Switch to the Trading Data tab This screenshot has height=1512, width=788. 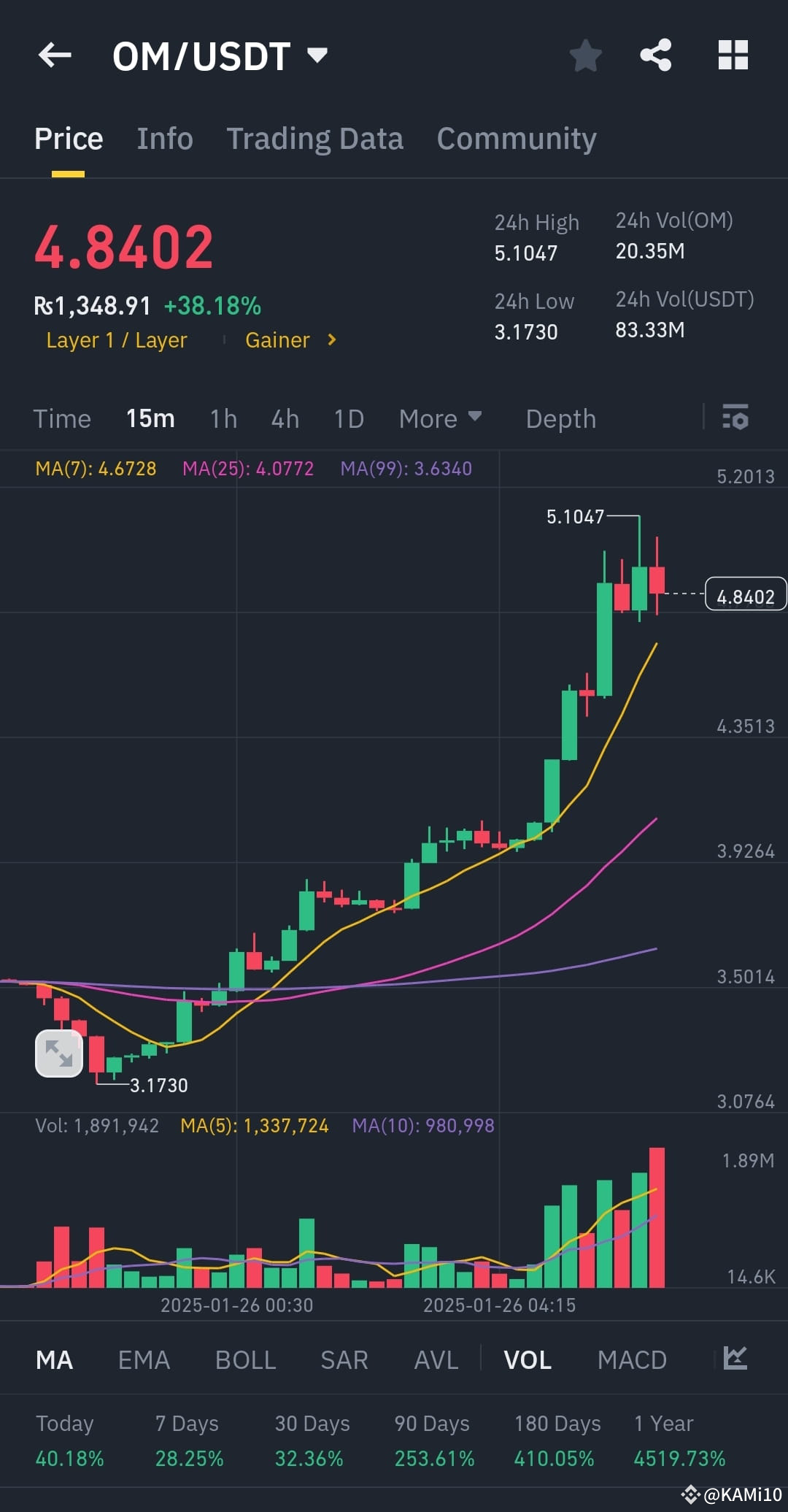[315, 138]
